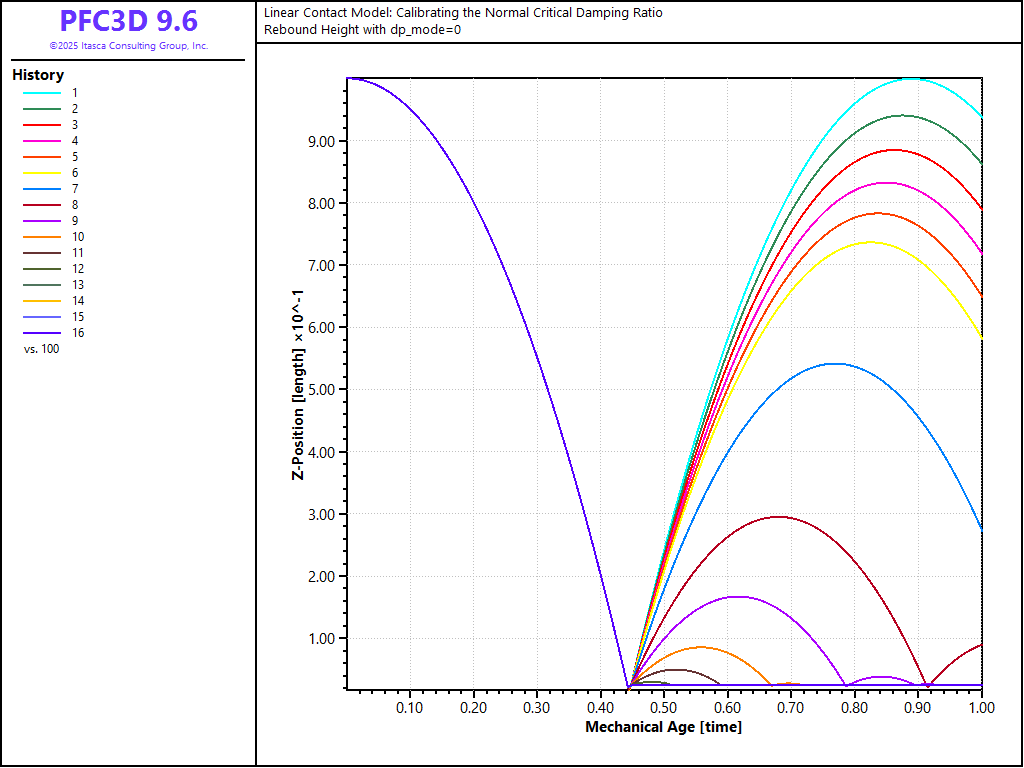
Task: Select the orange legend swatch for history 10
Action: (42, 237)
